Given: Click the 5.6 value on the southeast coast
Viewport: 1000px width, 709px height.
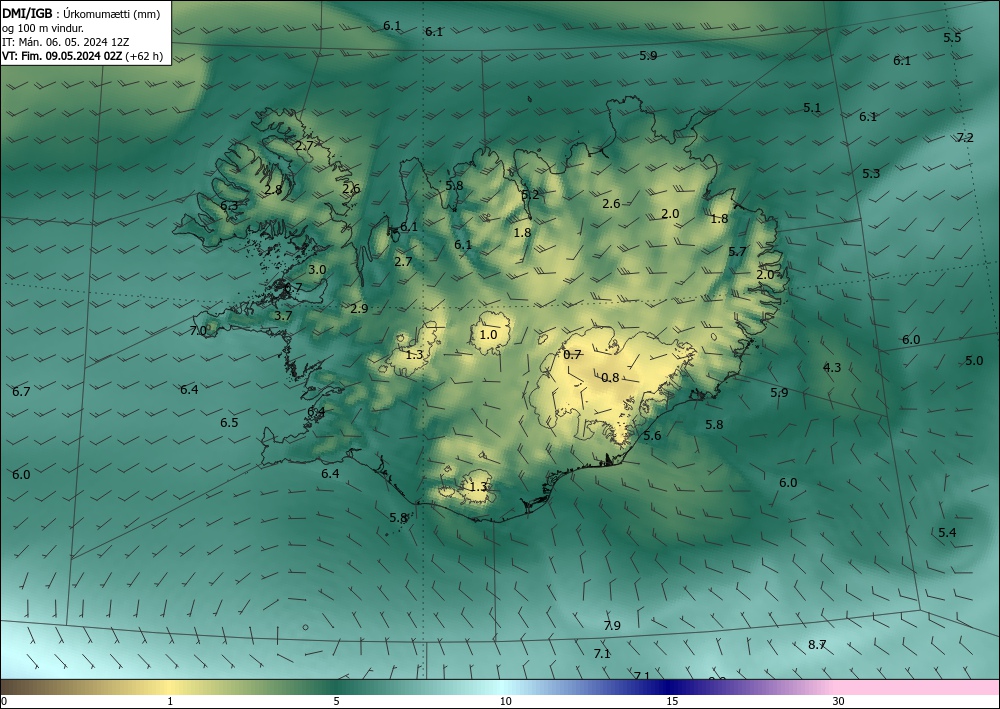Looking at the screenshot, I should point(652,435).
